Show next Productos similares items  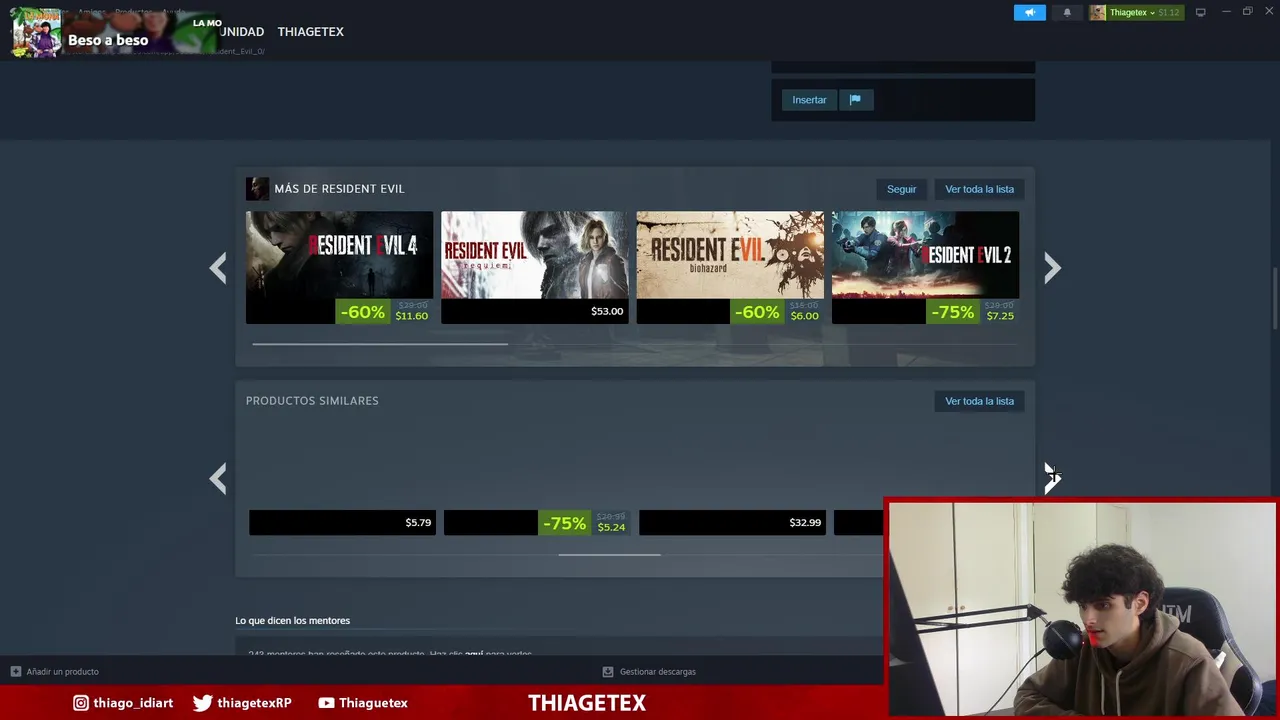pyautogui.click(x=1052, y=479)
